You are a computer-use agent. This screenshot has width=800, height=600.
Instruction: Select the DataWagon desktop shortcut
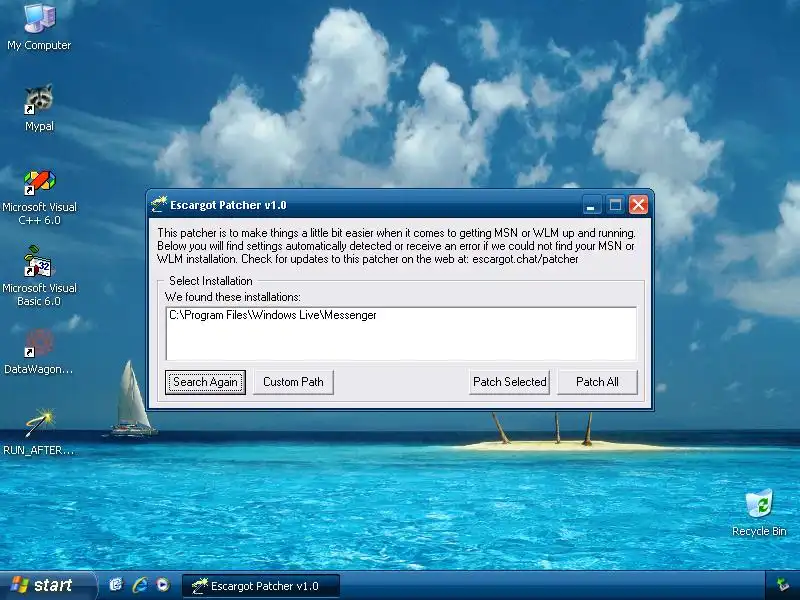click(39, 352)
